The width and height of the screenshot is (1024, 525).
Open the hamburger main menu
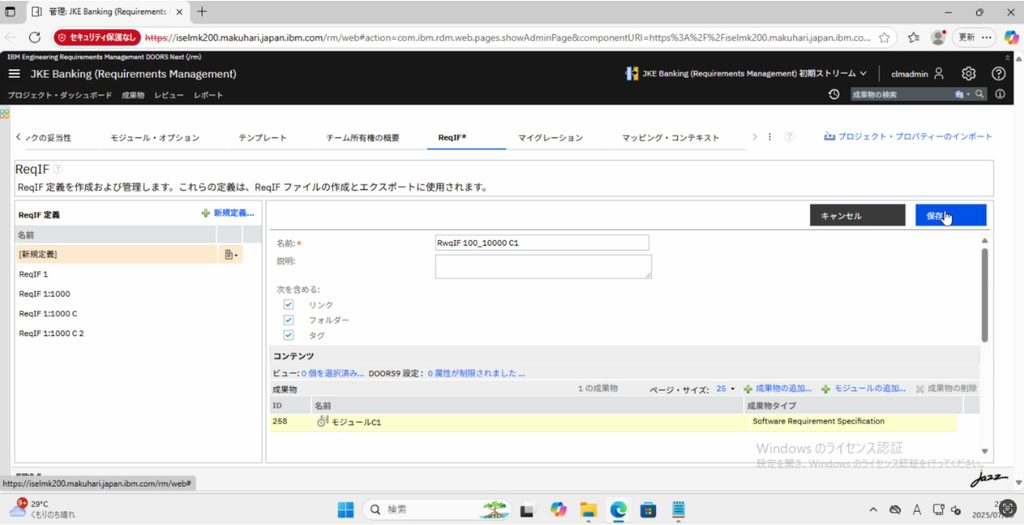pos(14,74)
